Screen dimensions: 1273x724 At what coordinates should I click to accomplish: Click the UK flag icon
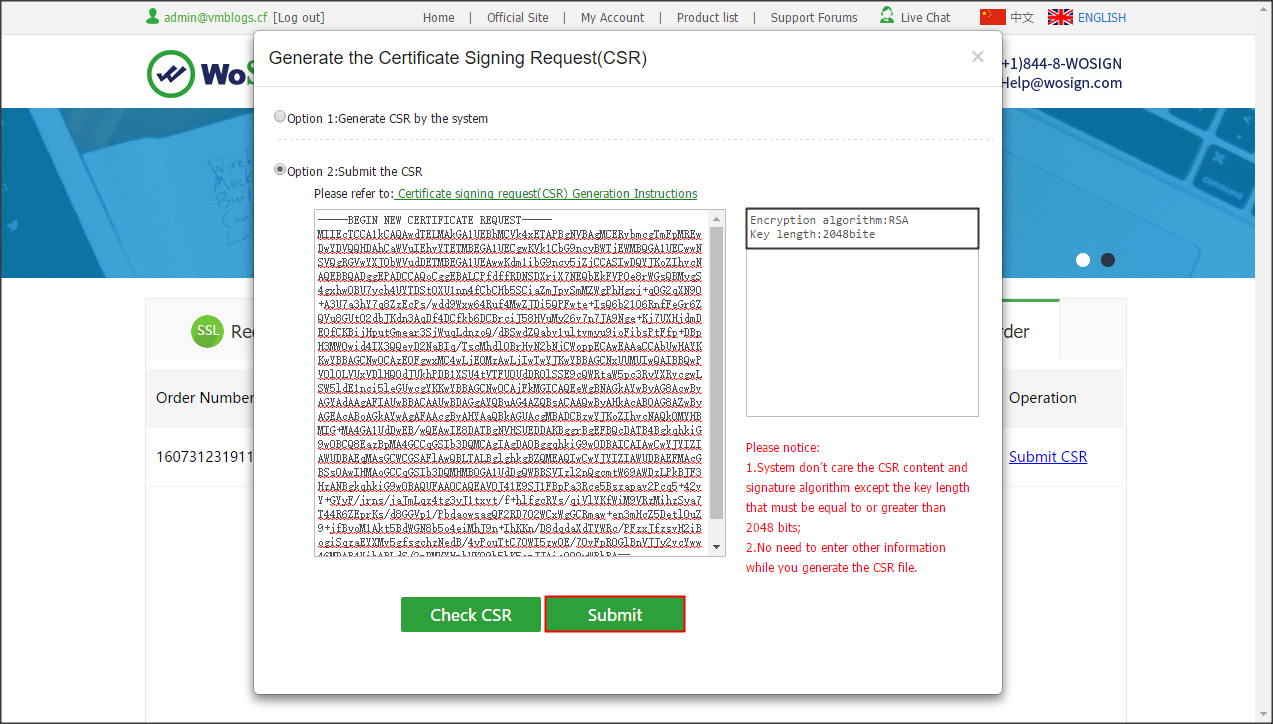pos(1060,17)
